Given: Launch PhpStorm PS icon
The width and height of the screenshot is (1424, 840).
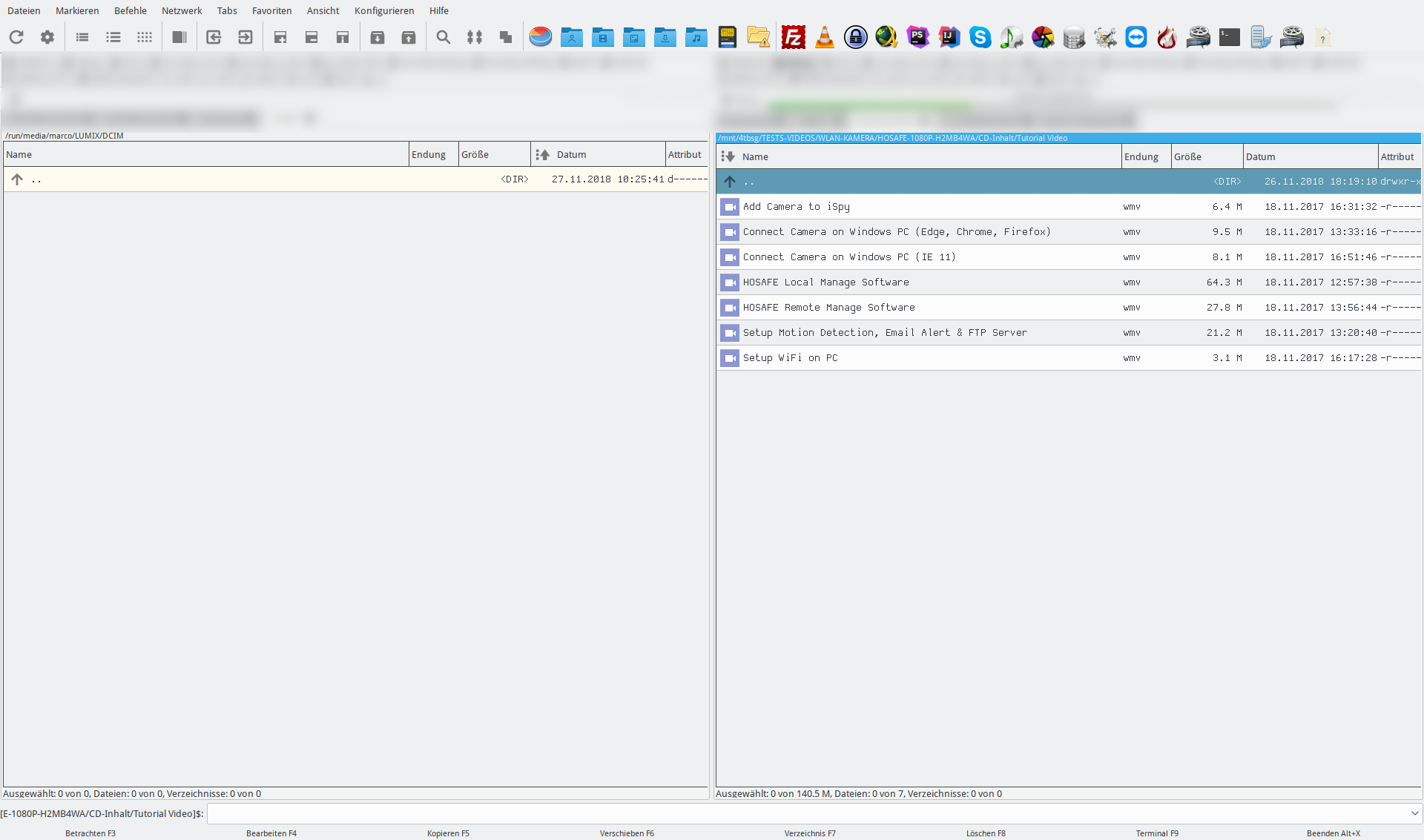Looking at the screenshot, I should (918, 37).
